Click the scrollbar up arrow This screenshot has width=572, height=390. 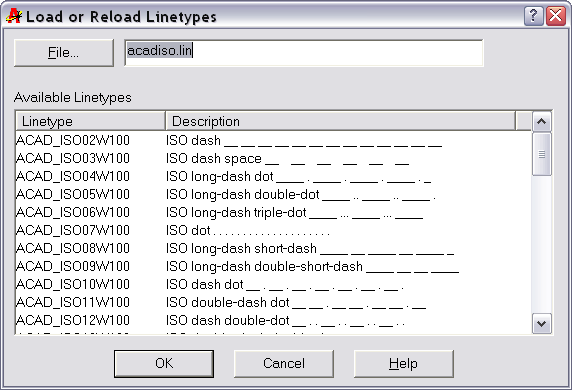542,121
